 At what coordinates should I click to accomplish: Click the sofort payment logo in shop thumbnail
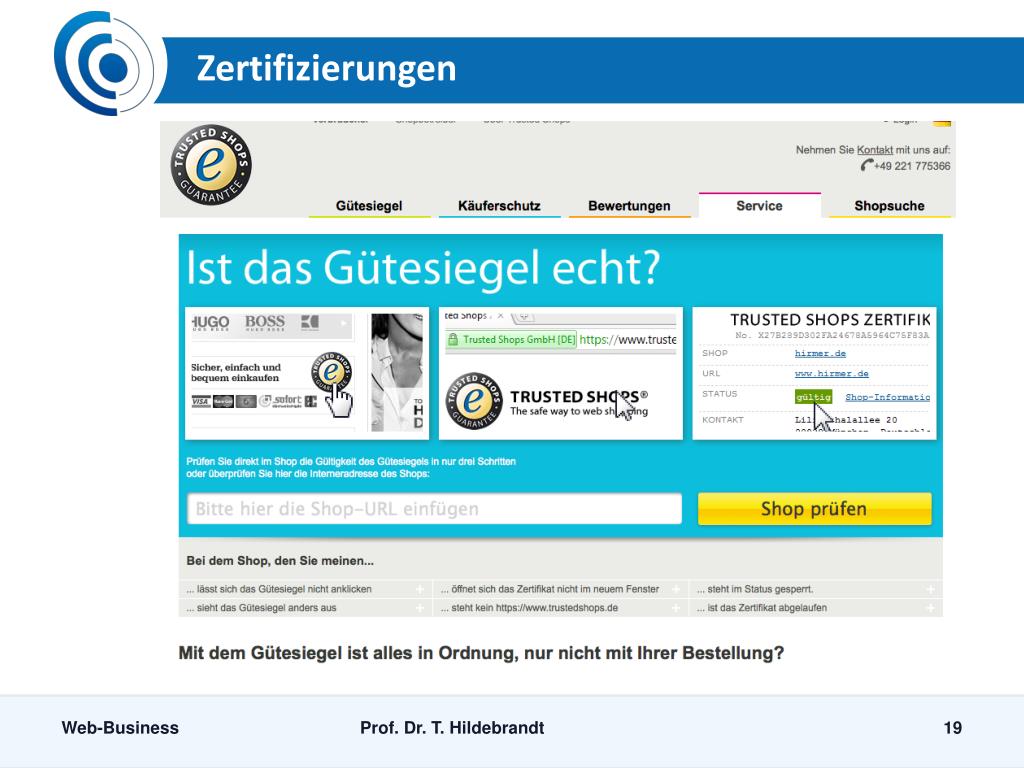tap(281, 401)
